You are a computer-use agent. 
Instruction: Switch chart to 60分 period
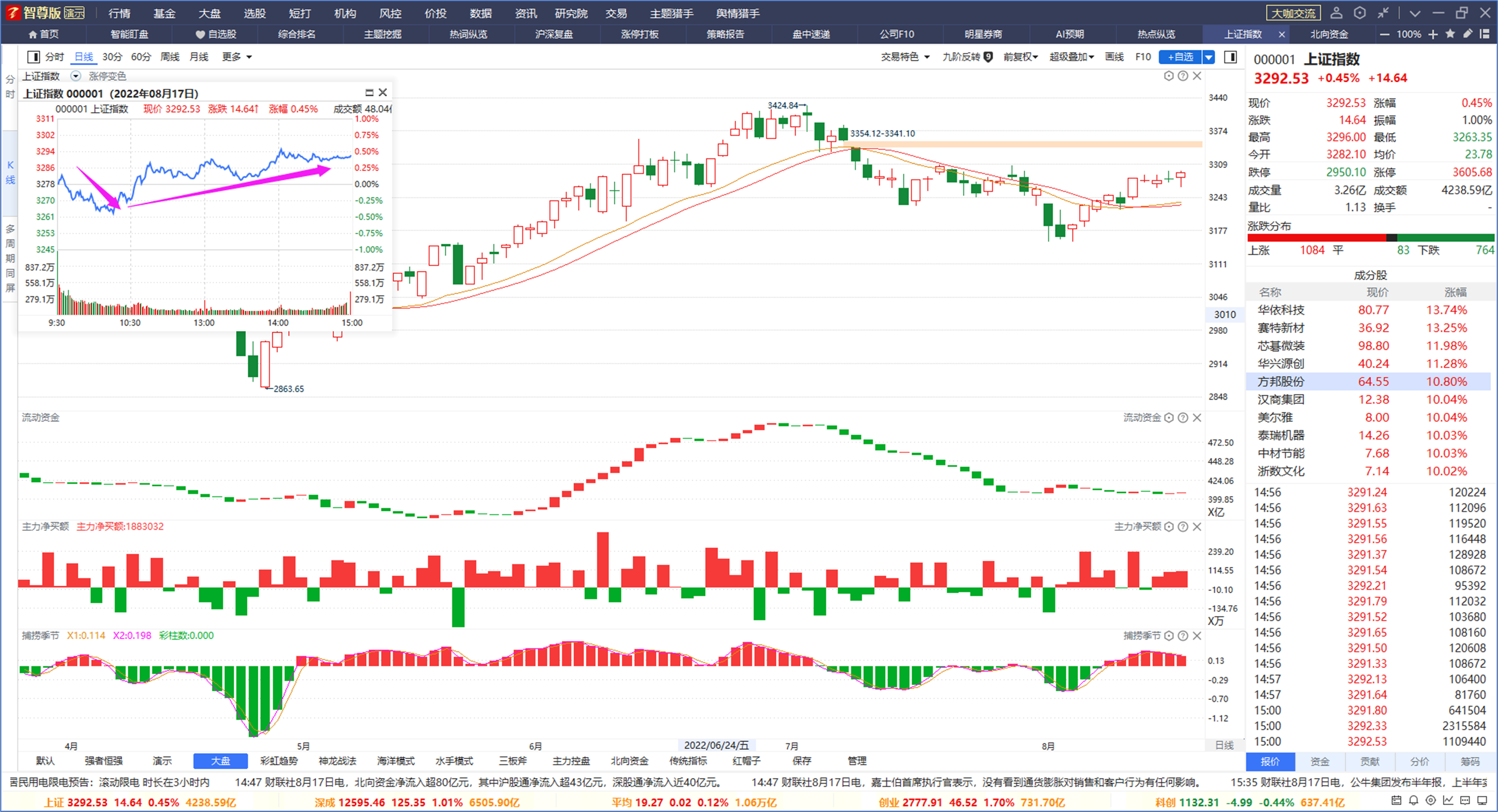tap(141, 56)
